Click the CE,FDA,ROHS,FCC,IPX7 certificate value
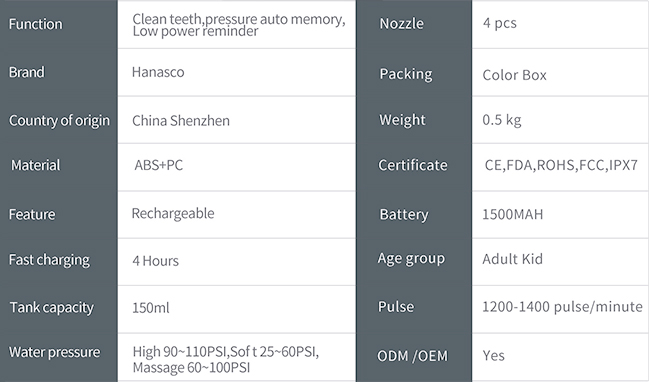Screen dimensions: 650x382 click(561, 165)
